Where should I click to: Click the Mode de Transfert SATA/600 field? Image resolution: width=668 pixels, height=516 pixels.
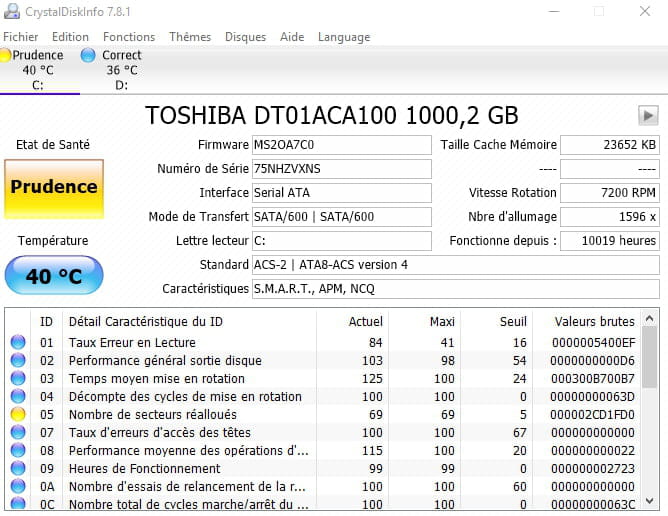pos(342,217)
